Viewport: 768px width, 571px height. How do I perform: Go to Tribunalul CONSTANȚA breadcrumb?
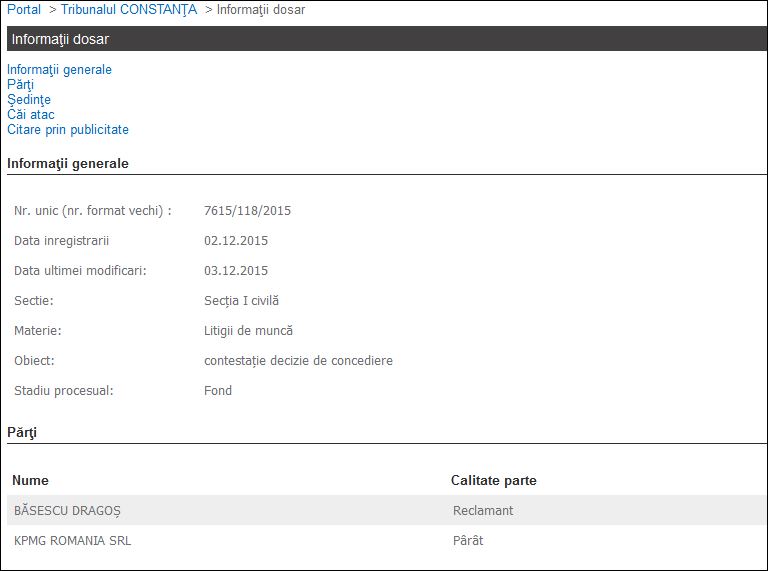coord(129,9)
